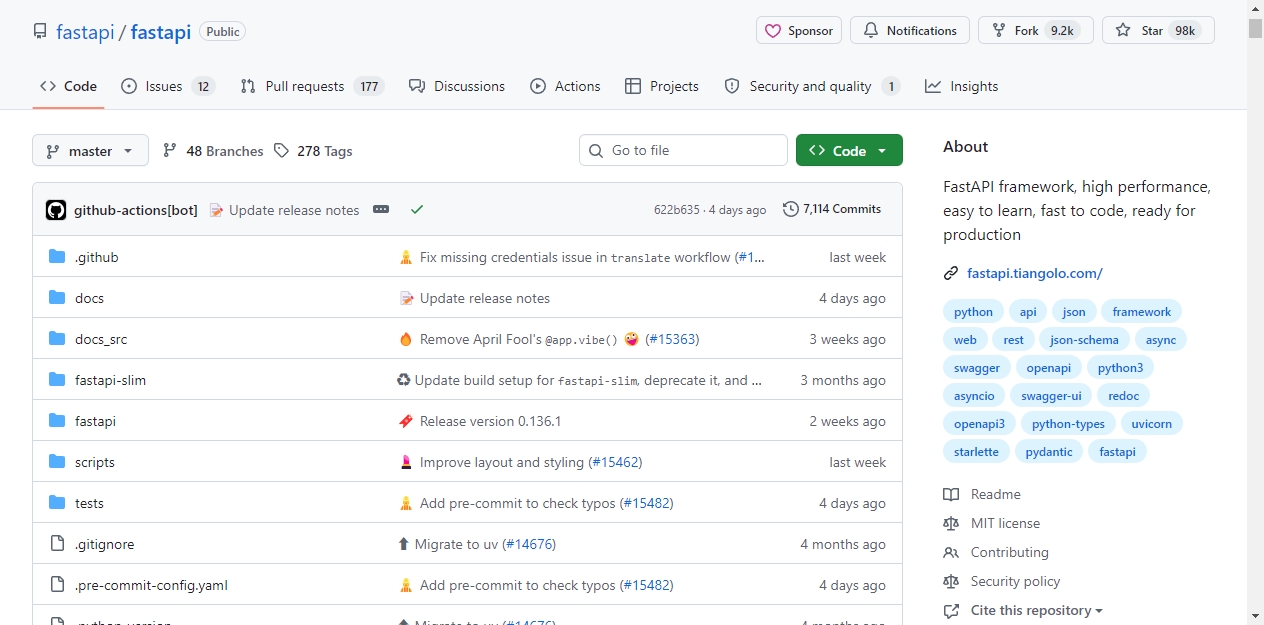Click 'Update release notes' latest commit message
Screen dimensions: 1264x625
[x=294, y=210]
